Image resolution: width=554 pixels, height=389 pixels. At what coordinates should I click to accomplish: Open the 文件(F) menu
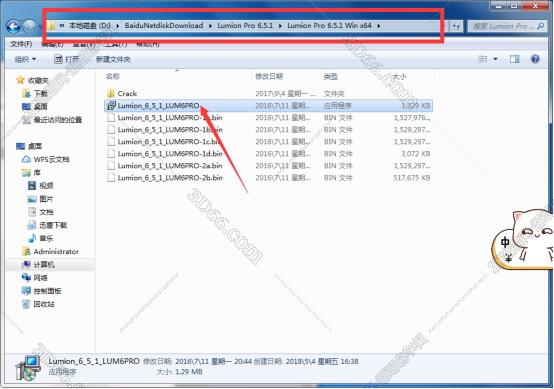coord(21,44)
